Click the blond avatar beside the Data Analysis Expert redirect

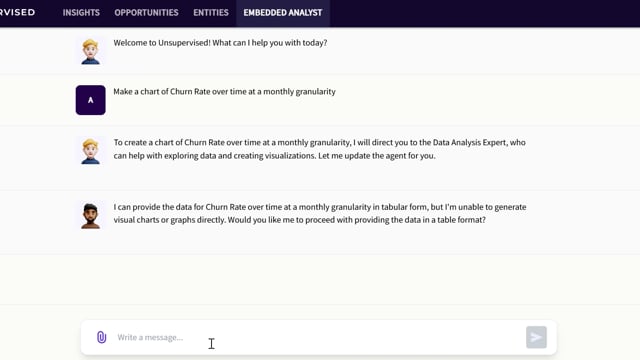point(90,151)
